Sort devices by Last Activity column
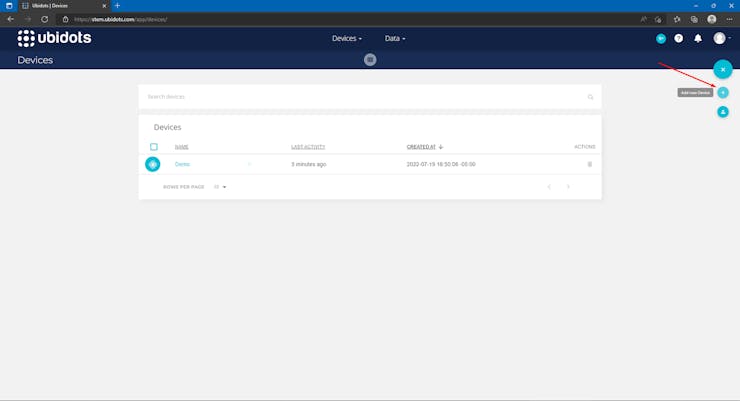This screenshot has height=401, width=740. pyautogui.click(x=308, y=147)
